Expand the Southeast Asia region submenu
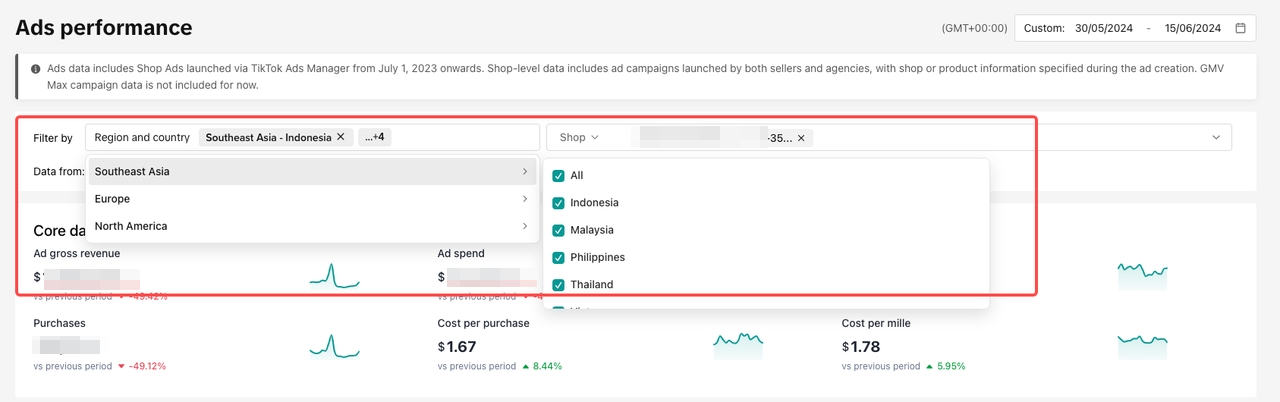 click(x=311, y=172)
